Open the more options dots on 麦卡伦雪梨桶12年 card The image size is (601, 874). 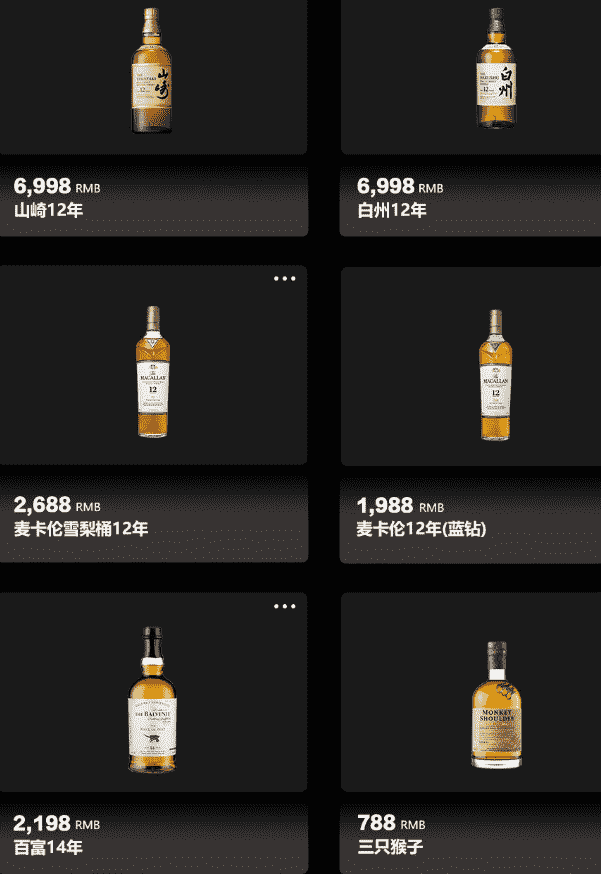click(x=284, y=278)
